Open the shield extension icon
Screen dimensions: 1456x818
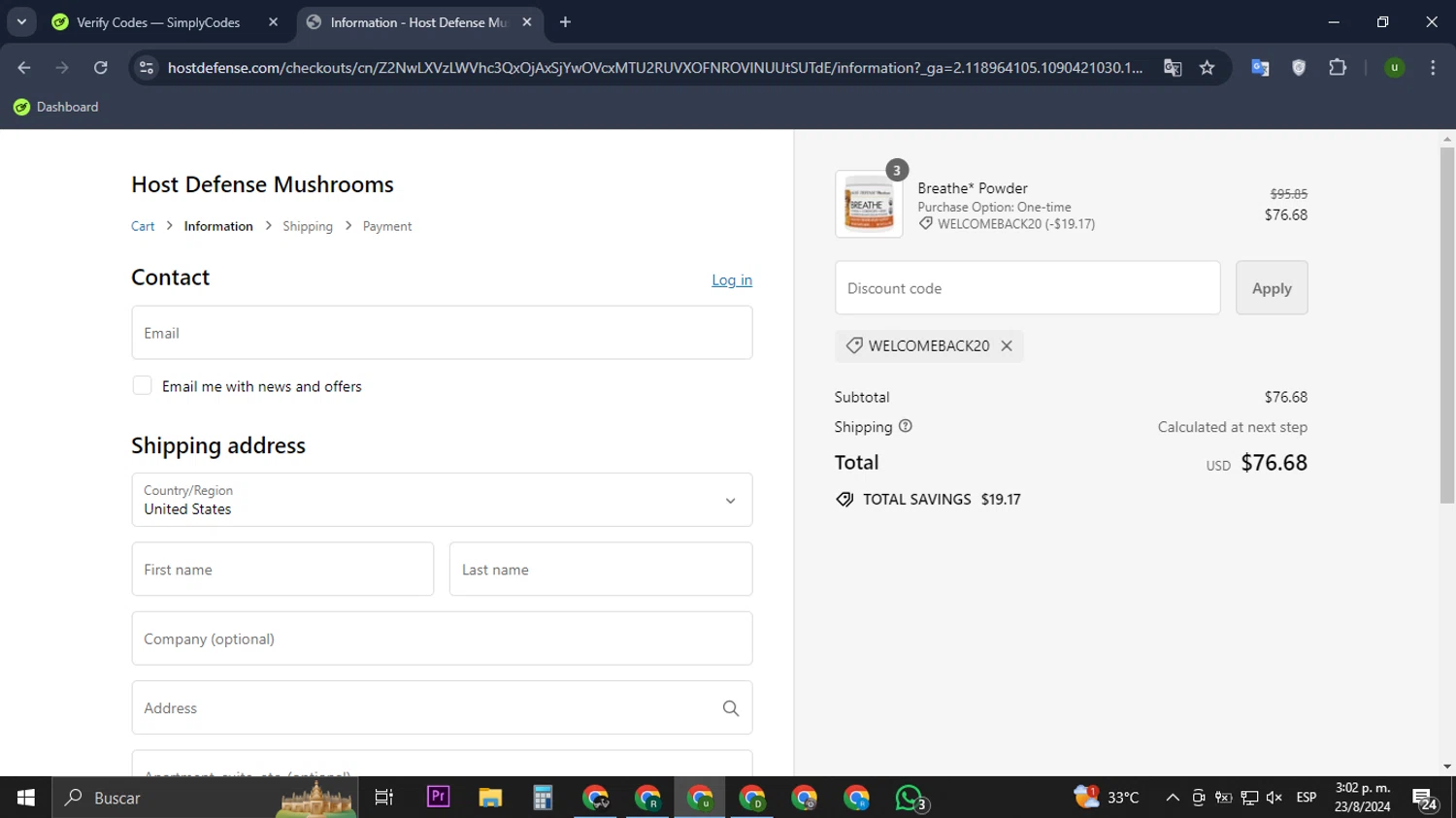(x=1299, y=68)
